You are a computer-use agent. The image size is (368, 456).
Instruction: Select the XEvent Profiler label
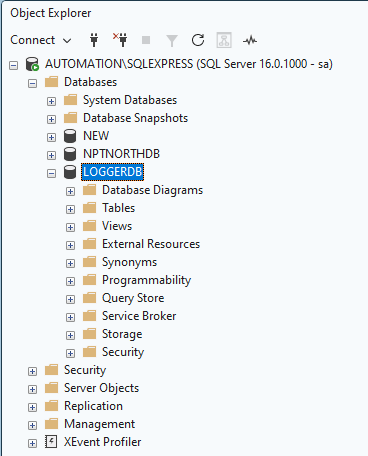pos(103,442)
